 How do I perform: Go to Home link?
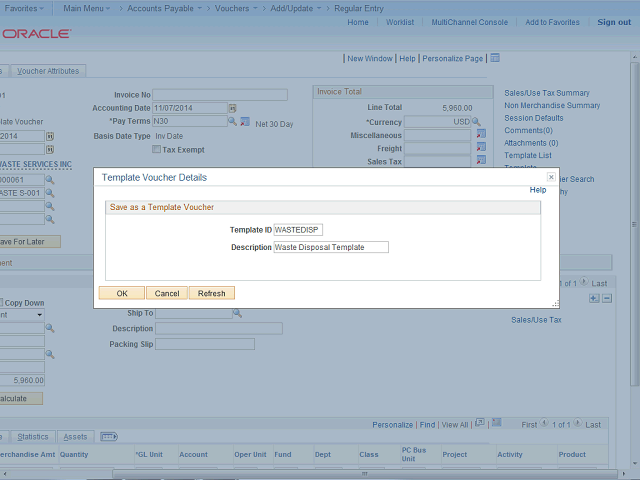tap(358, 22)
